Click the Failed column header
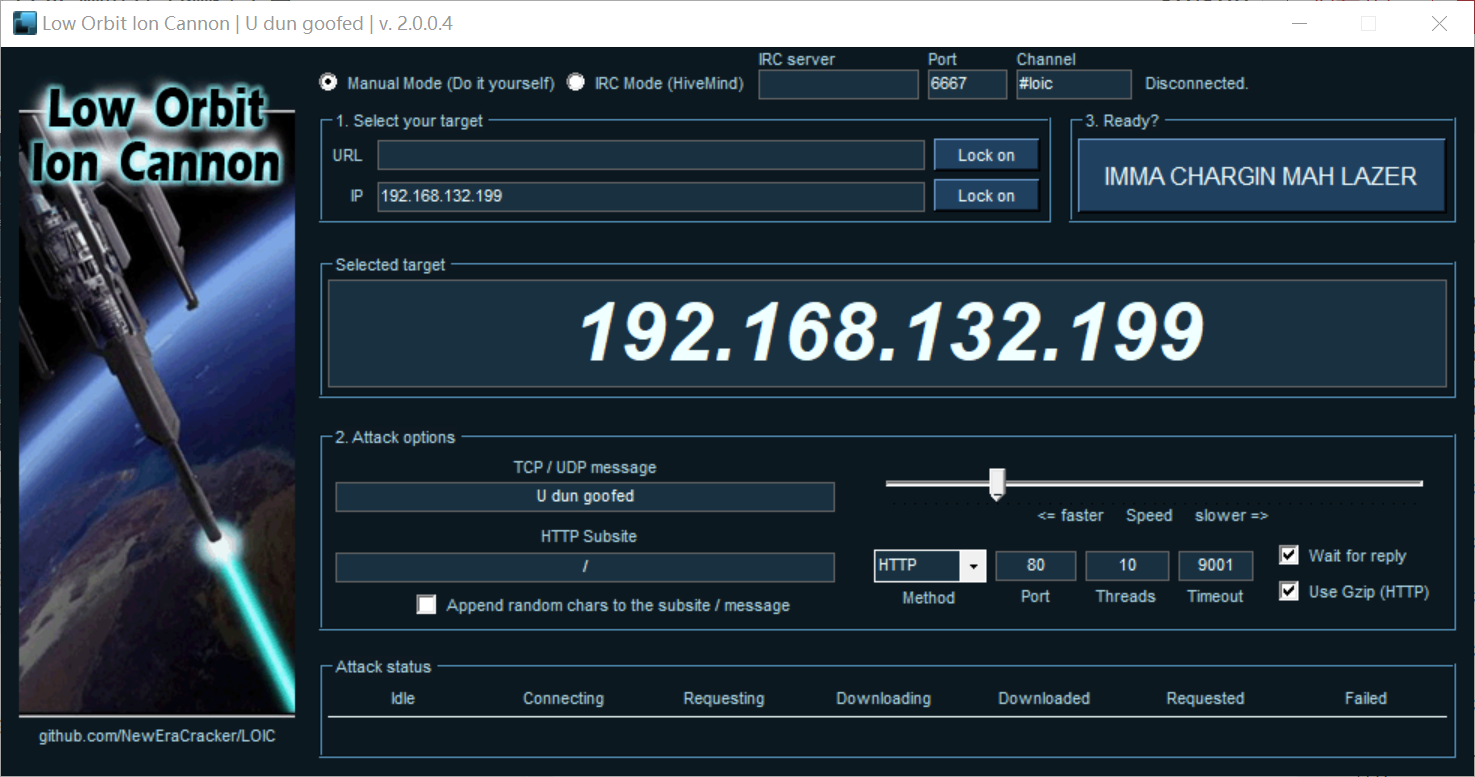The height and width of the screenshot is (777, 1475). point(1366,698)
